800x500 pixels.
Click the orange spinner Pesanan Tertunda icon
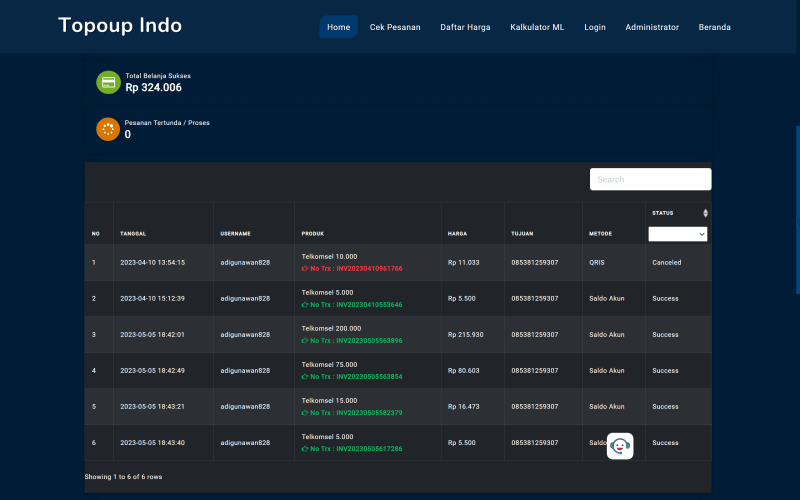click(x=108, y=129)
